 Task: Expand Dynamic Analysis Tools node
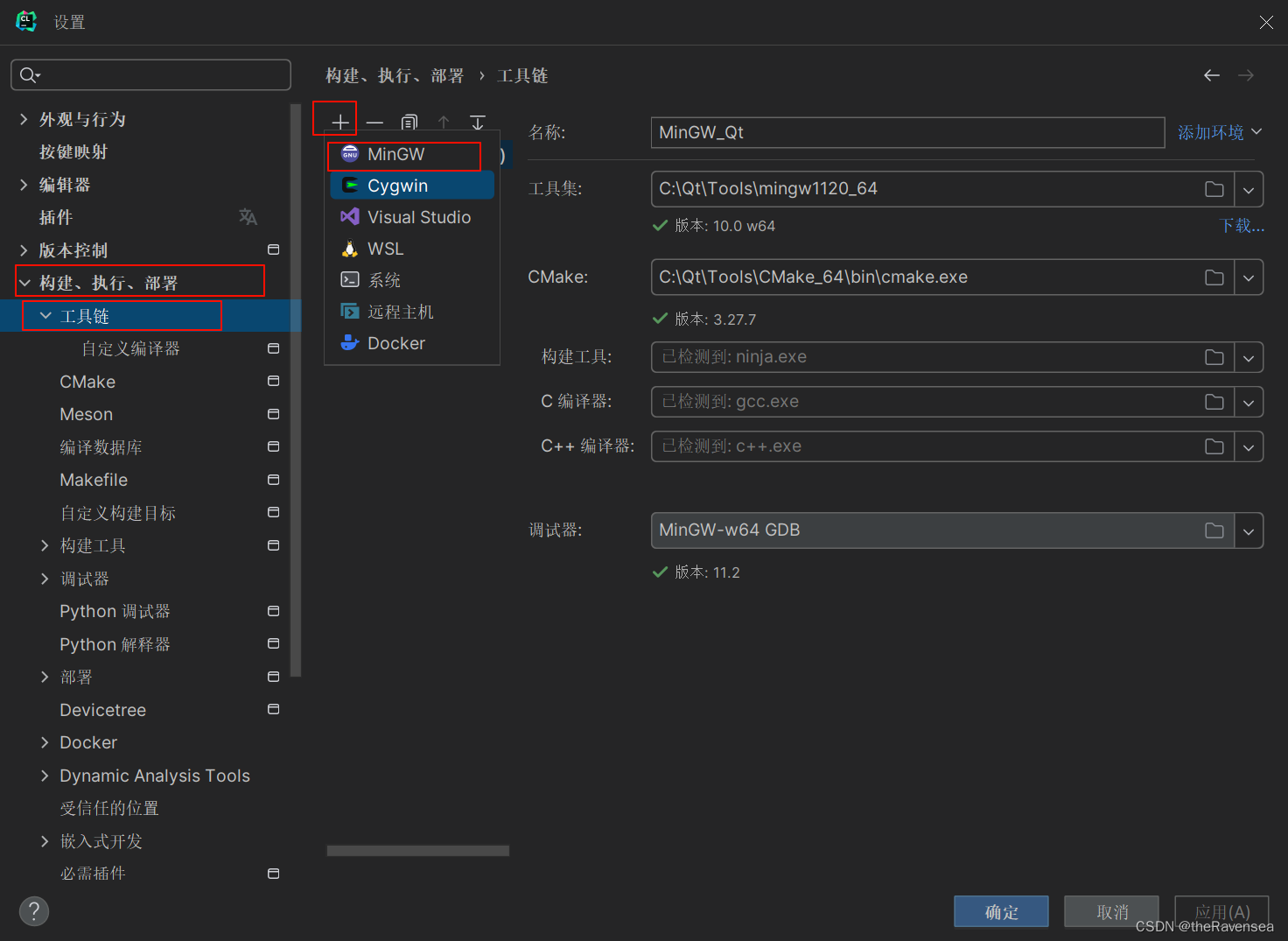(45, 776)
